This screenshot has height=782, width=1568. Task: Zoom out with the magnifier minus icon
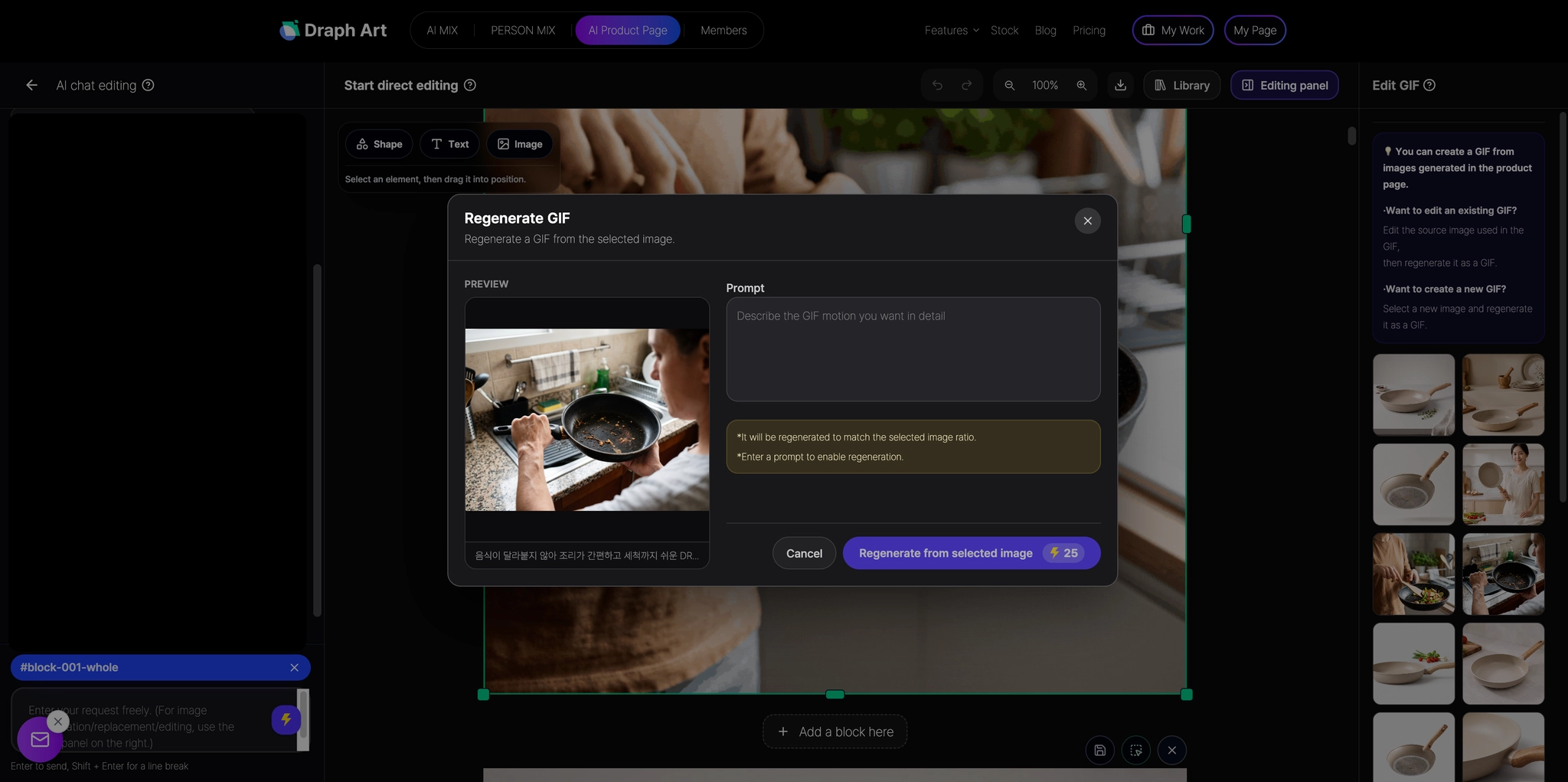coord(1010,85)
